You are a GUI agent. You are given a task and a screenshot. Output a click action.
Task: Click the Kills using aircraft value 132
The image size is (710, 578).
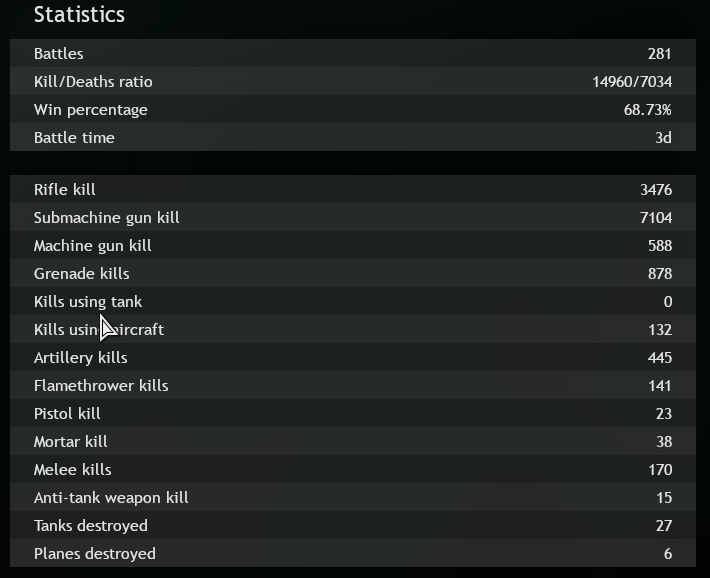(x=659, y=330)
